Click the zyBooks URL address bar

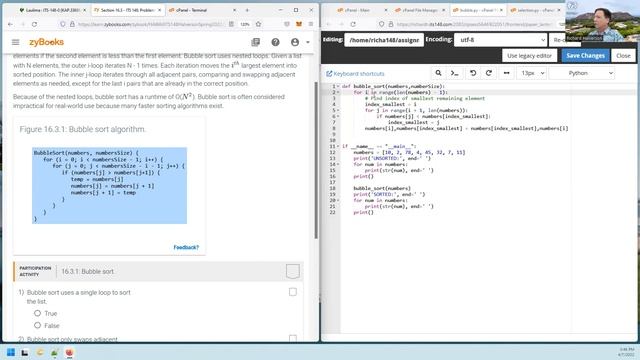[151, 24]
